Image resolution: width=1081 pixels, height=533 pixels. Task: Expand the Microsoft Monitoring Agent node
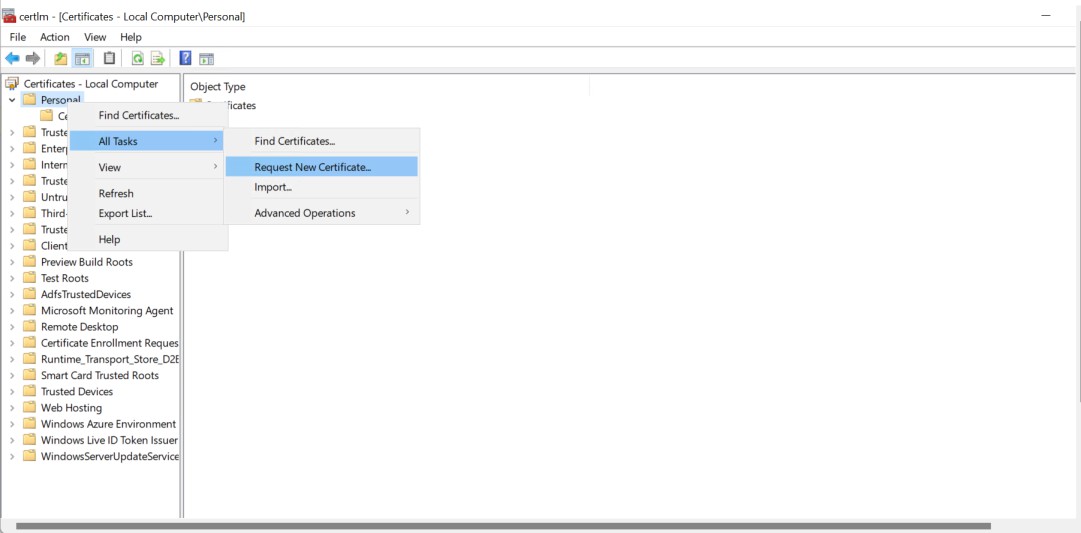[12, 310]
